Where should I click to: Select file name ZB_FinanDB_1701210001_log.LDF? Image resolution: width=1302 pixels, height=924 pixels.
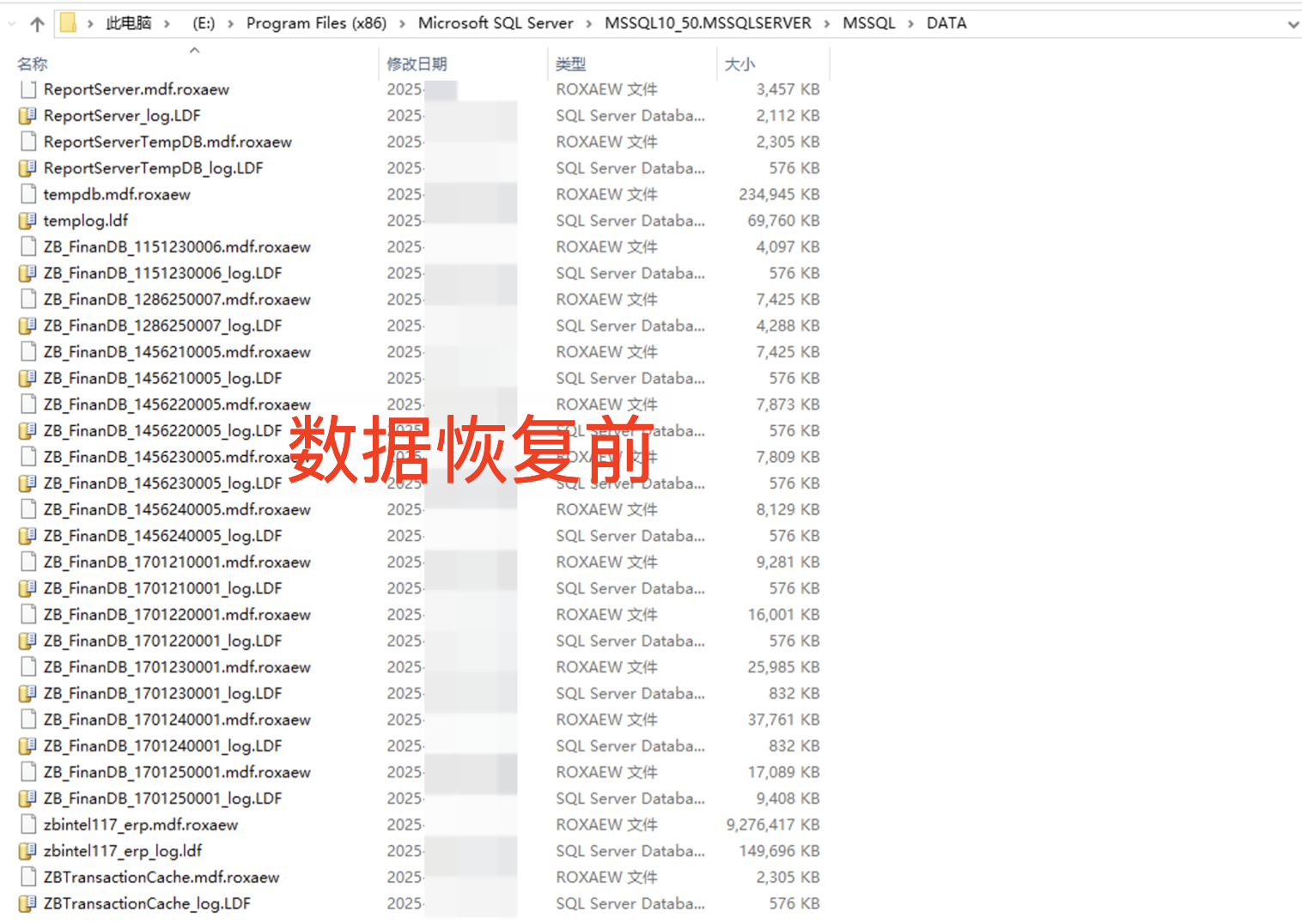click(x=162, y=588)
